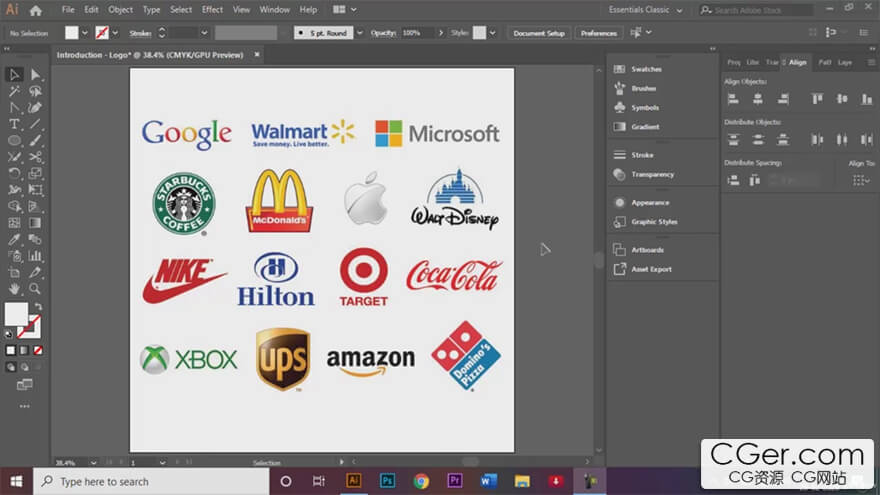The height and width of the screenshot is (495, 880).
Task: Click Horizontal Align Left icon
Action: pos(733,99)
